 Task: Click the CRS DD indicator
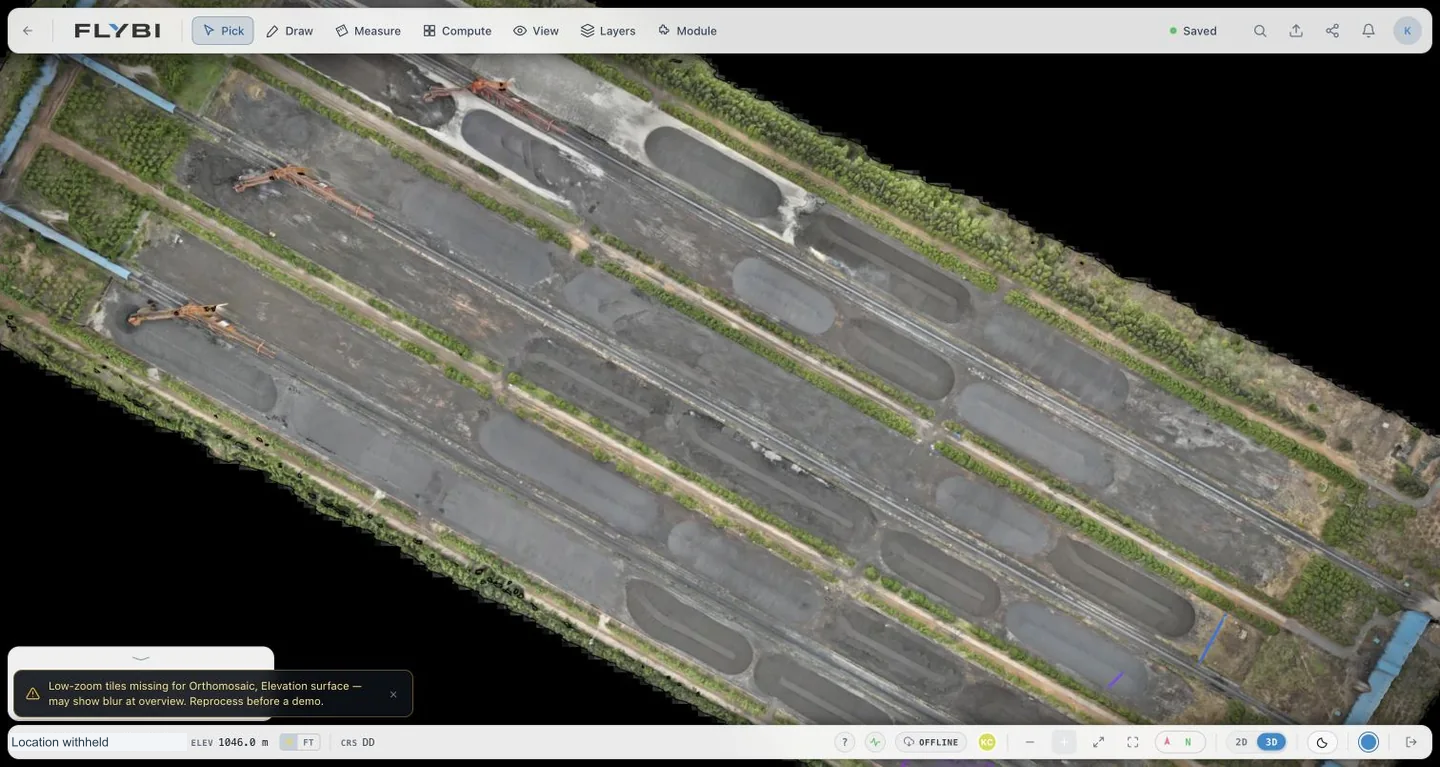tap(358, 742)
